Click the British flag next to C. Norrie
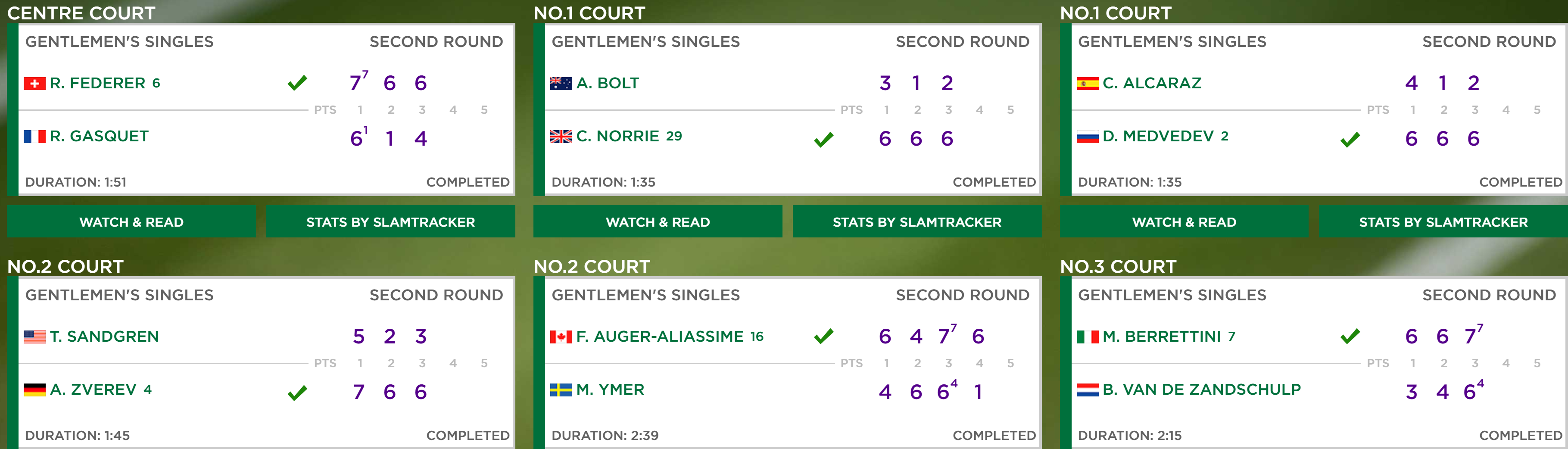This screenshot has width=1568, height=449. (561, 136)
